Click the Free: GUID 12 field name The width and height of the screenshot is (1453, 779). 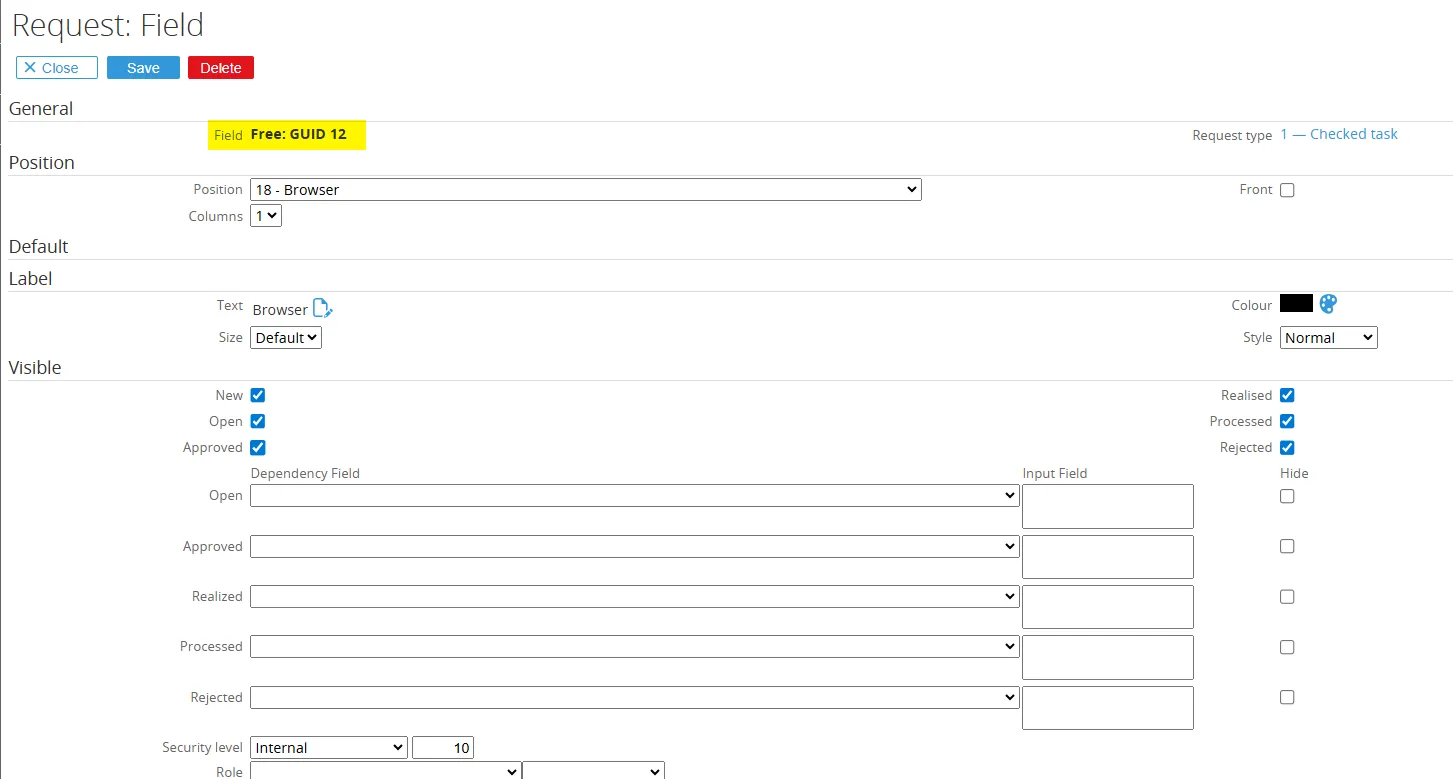(x=298, y=134)
